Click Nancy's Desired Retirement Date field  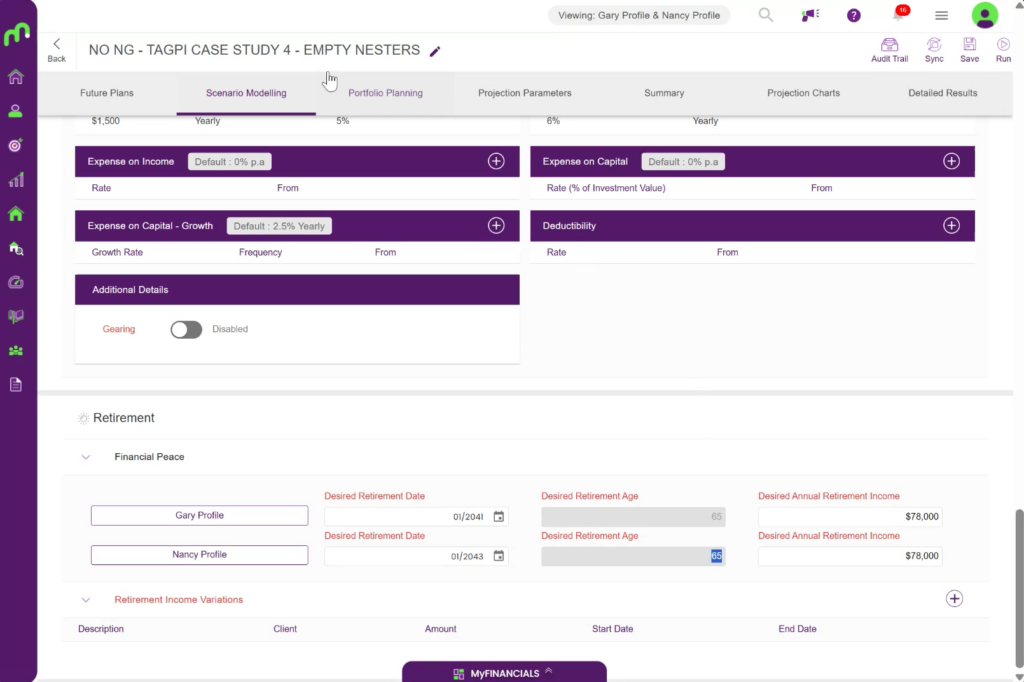click(416, 556)
